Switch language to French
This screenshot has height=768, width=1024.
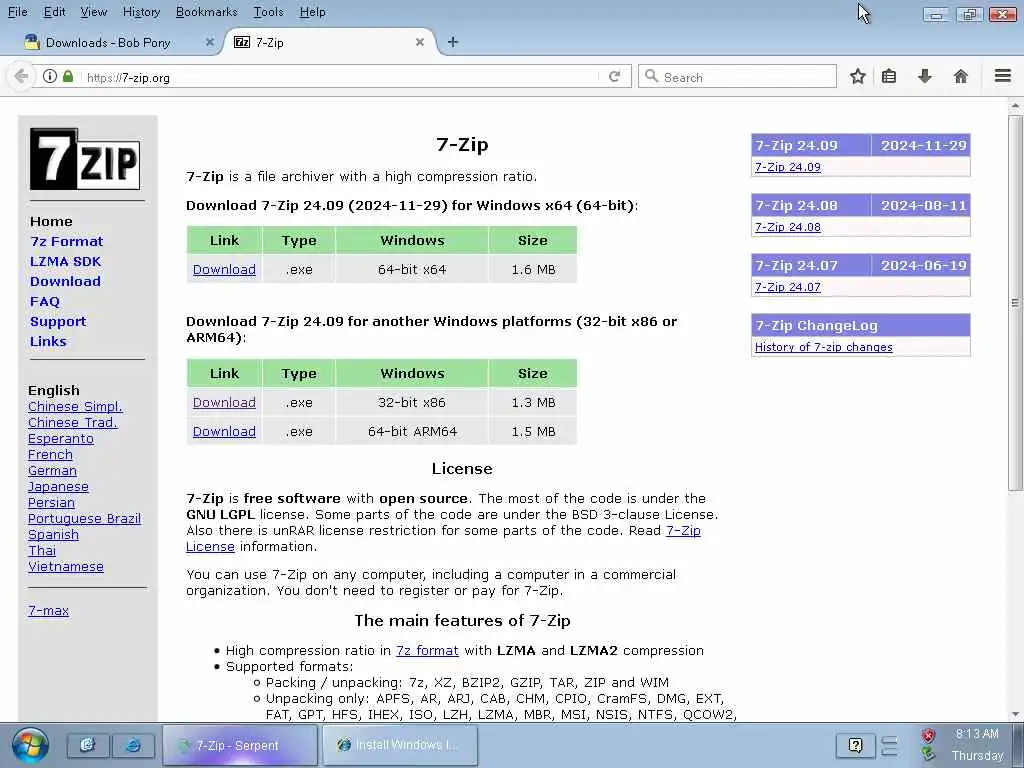(50, 455)
